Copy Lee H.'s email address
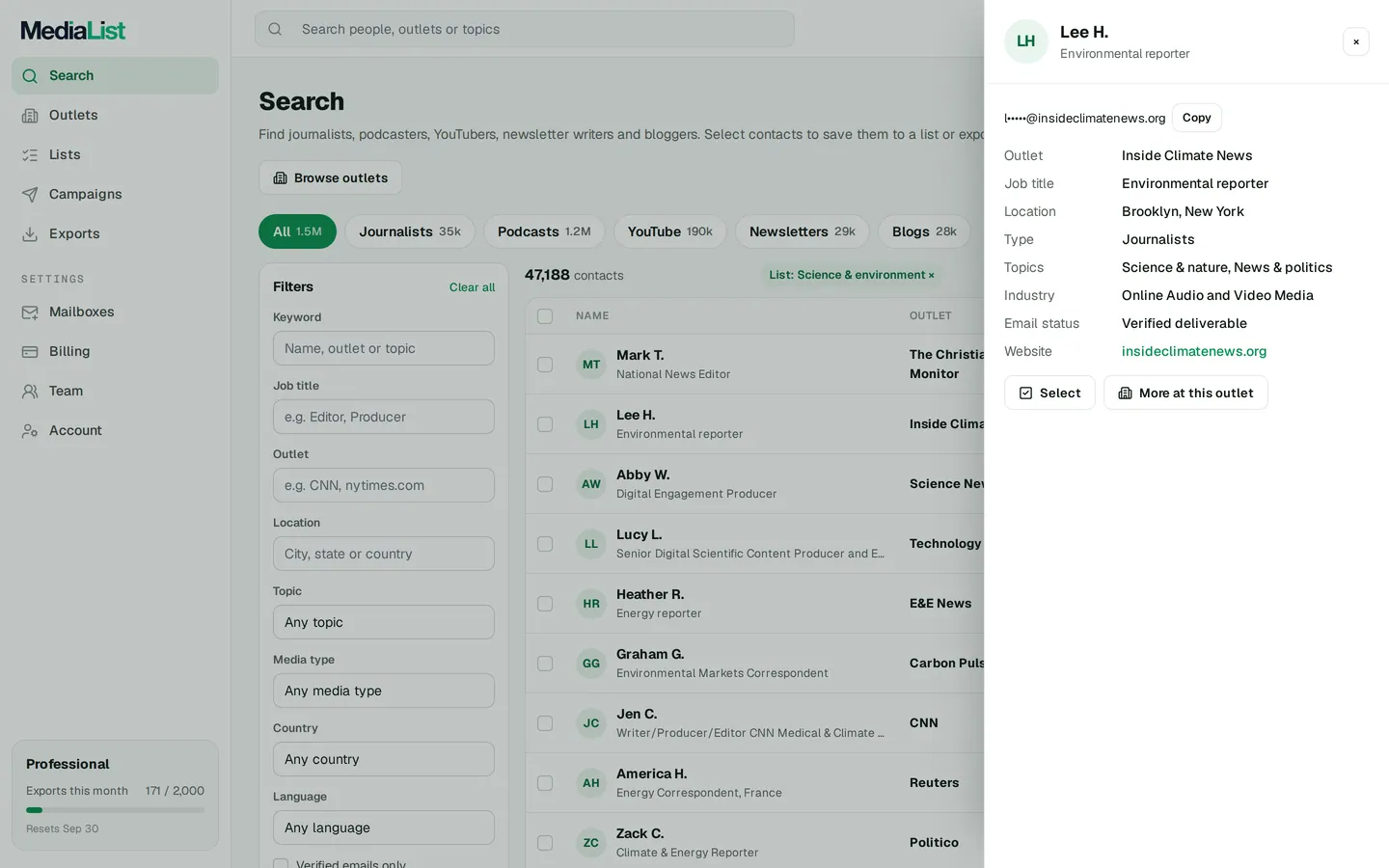The height and width of the screenshot is (868, 1389). coord(1197,118)
